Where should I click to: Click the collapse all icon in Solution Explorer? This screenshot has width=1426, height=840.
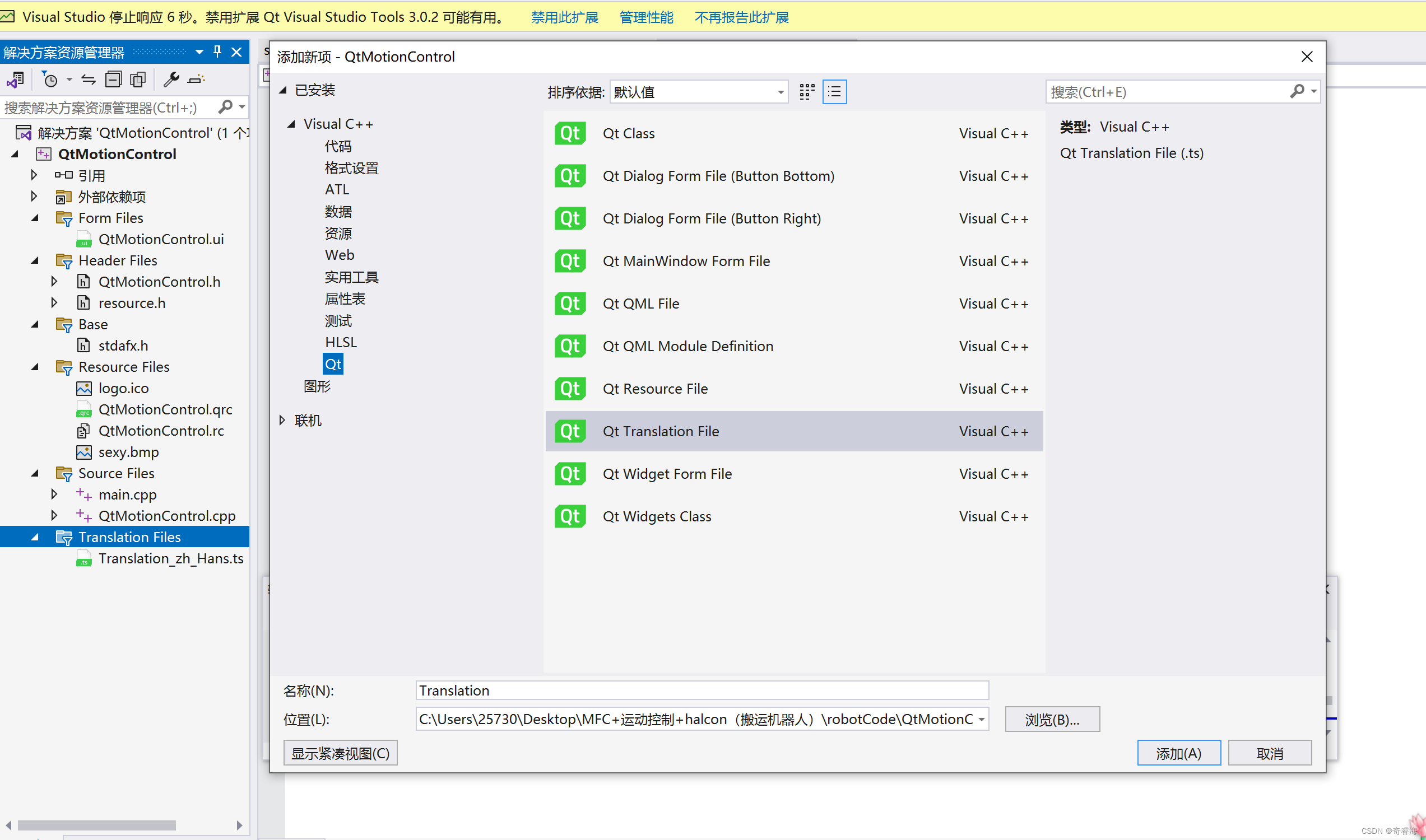[113, 80]
